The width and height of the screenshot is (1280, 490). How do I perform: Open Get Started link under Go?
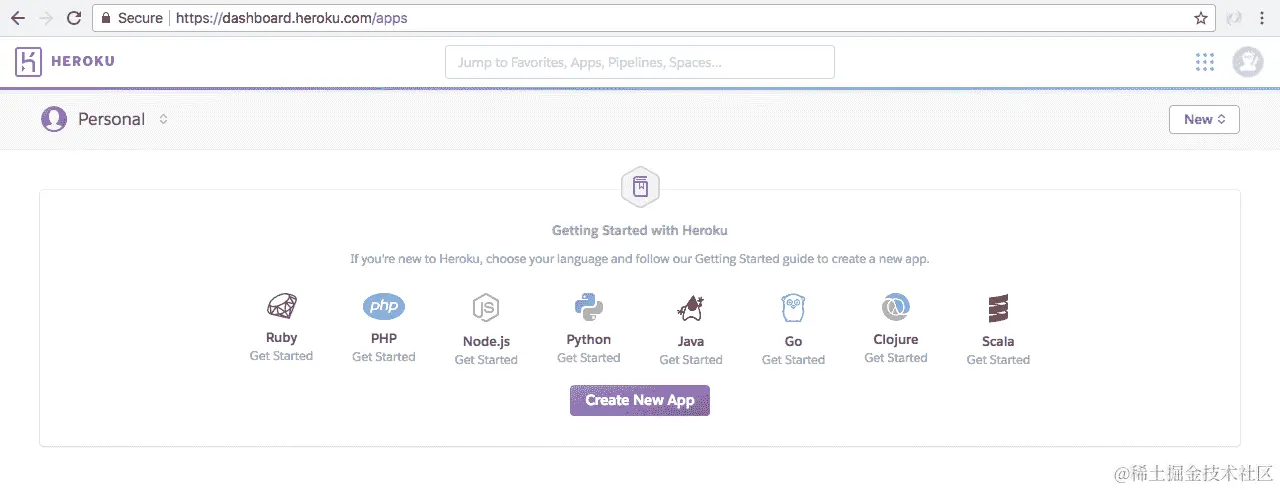[x=793, y=360]
